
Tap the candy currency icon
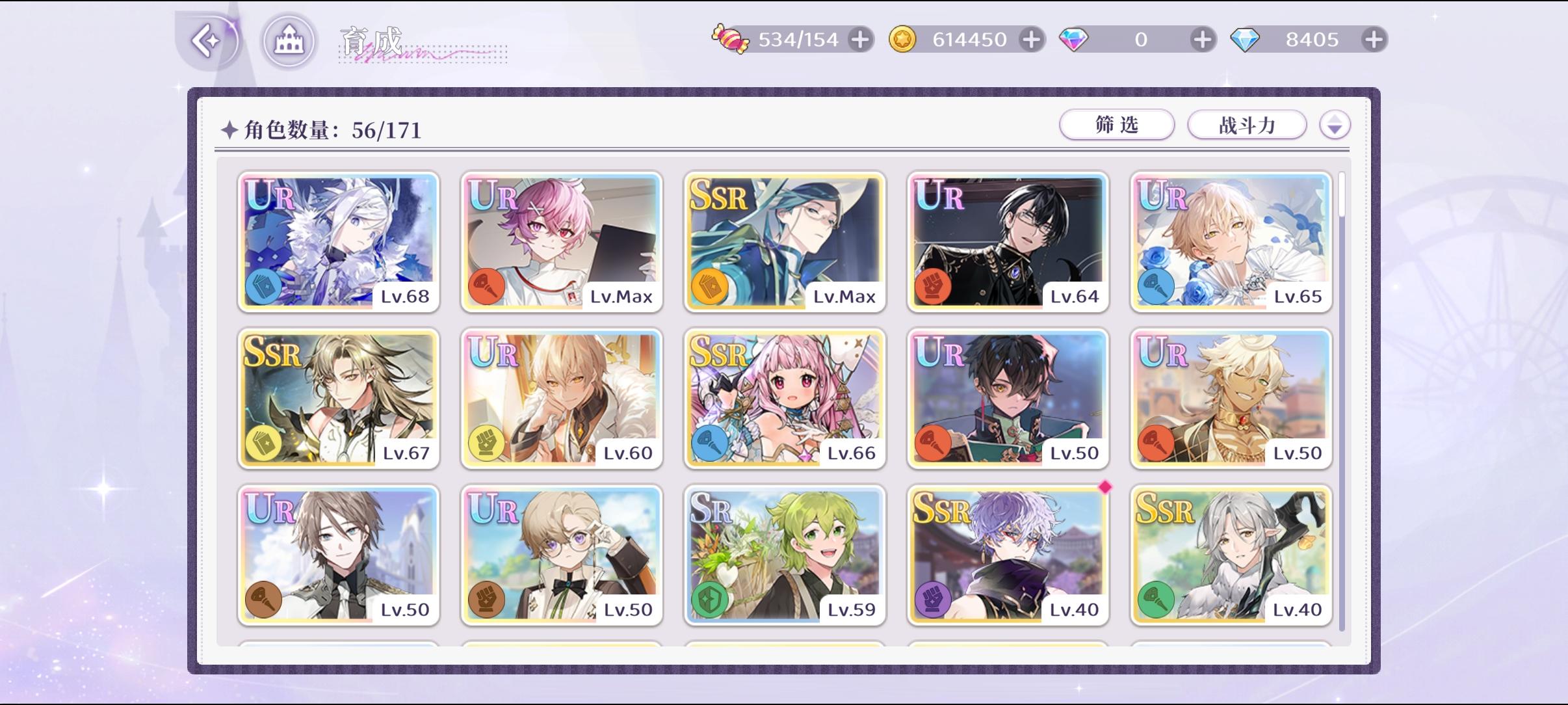(730, 39)
